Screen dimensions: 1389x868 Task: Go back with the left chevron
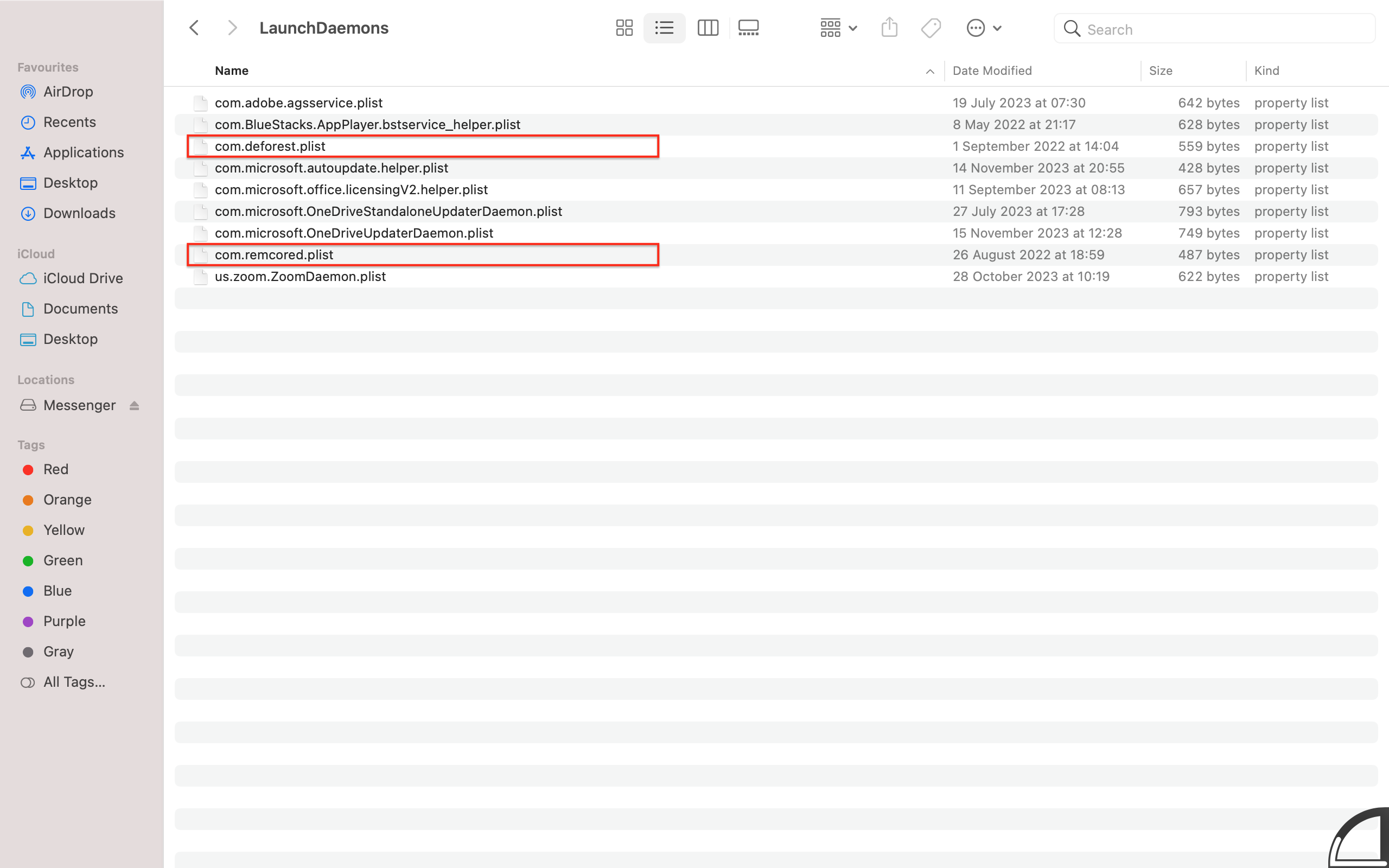(195, 28)
